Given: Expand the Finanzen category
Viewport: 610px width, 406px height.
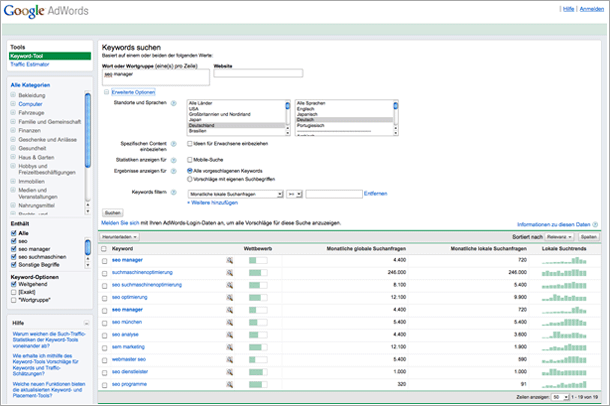Looking at the screenshot, I should [x=13, y=130].
